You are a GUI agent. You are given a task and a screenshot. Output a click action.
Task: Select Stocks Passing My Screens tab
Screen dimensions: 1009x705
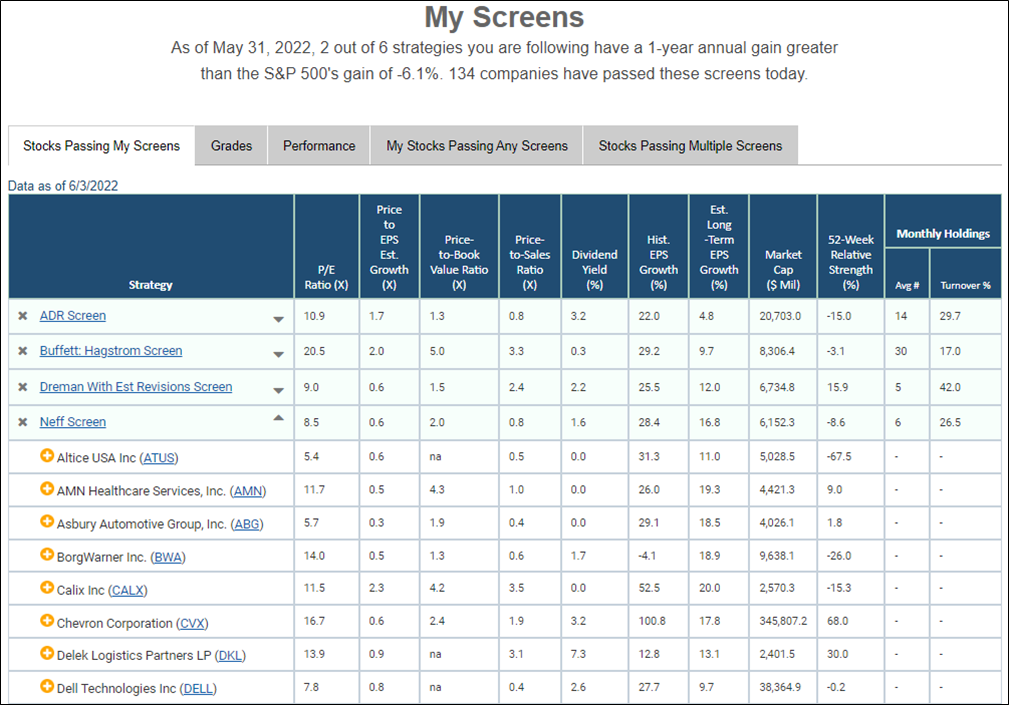point(102,146)
